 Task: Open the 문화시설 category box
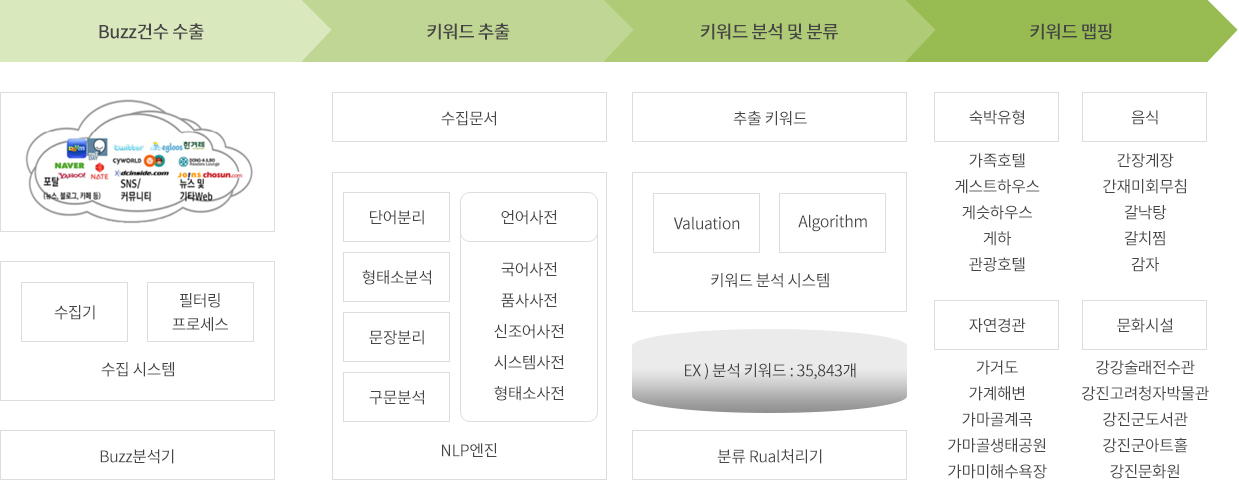[x=1144, y=325]
